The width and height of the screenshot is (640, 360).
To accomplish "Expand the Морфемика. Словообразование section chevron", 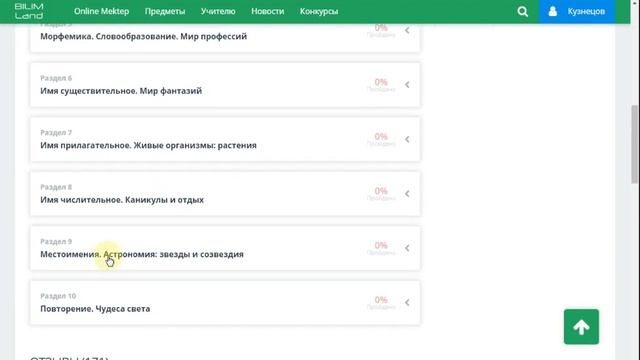I will (407, 30).
